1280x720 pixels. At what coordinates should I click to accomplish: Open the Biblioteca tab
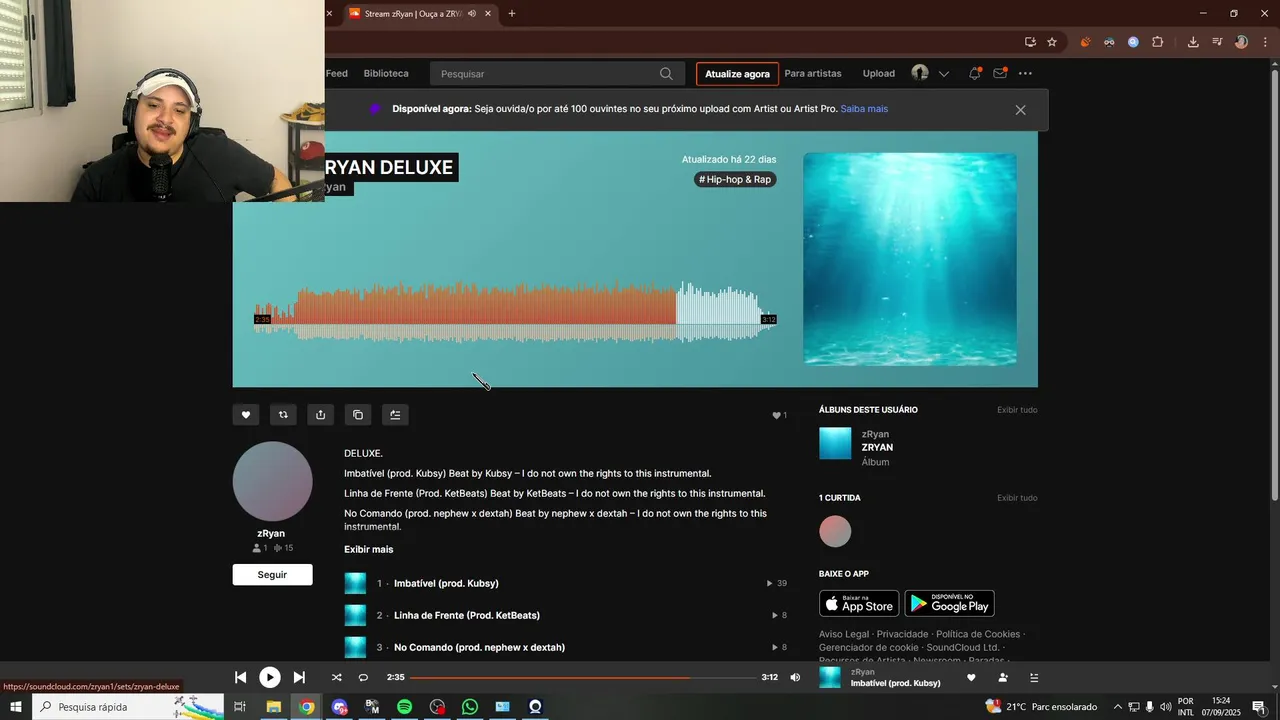point(386,73)
